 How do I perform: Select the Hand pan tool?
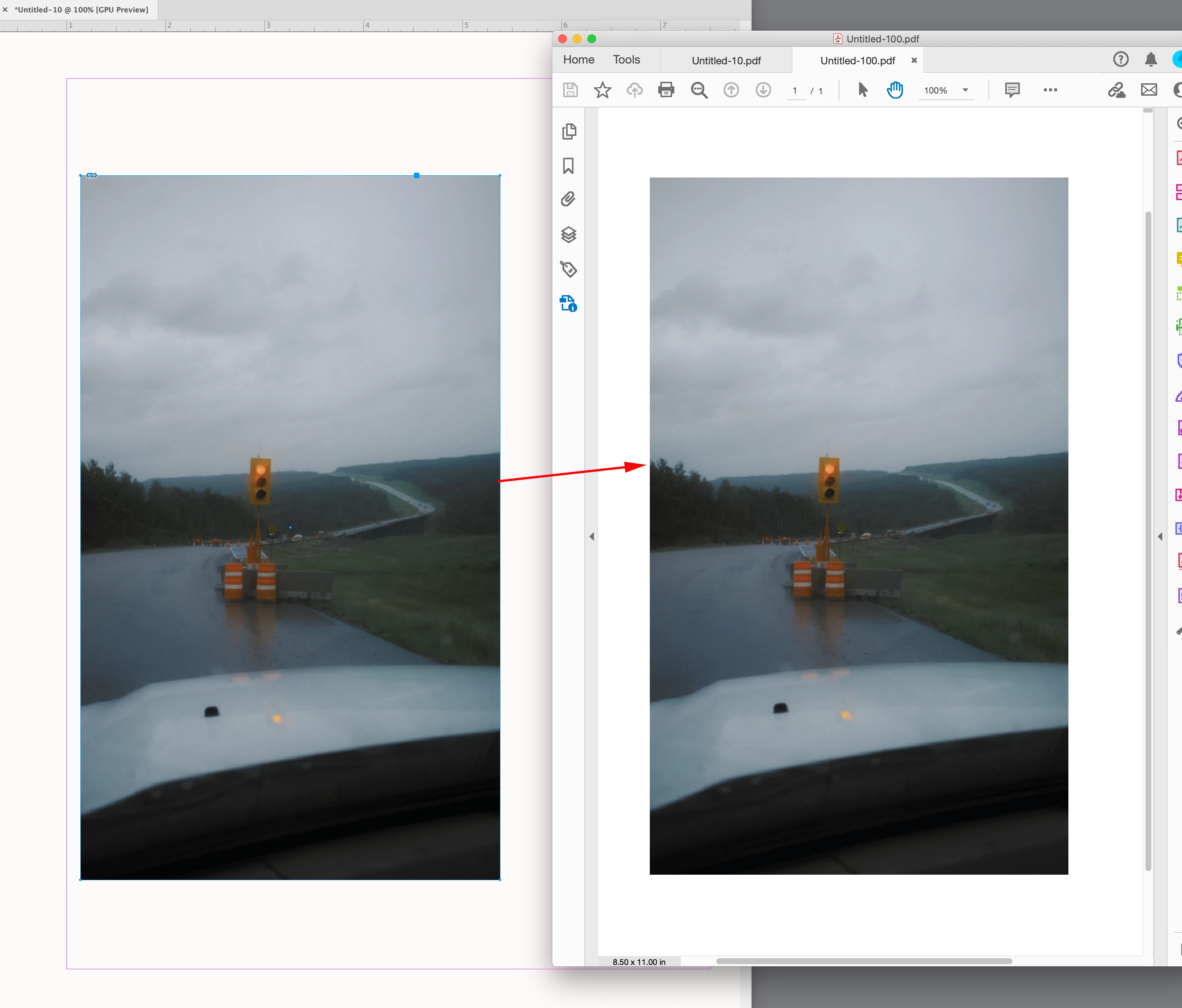895,90
